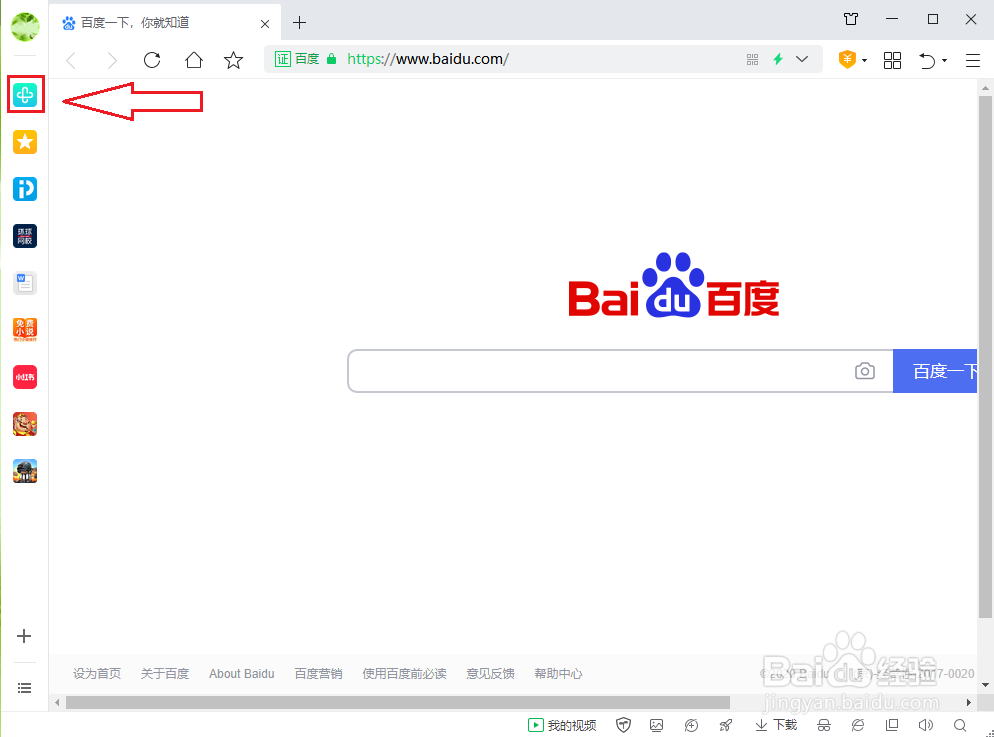
Task: Click the green user avatar
Action: tap(25, 27)
